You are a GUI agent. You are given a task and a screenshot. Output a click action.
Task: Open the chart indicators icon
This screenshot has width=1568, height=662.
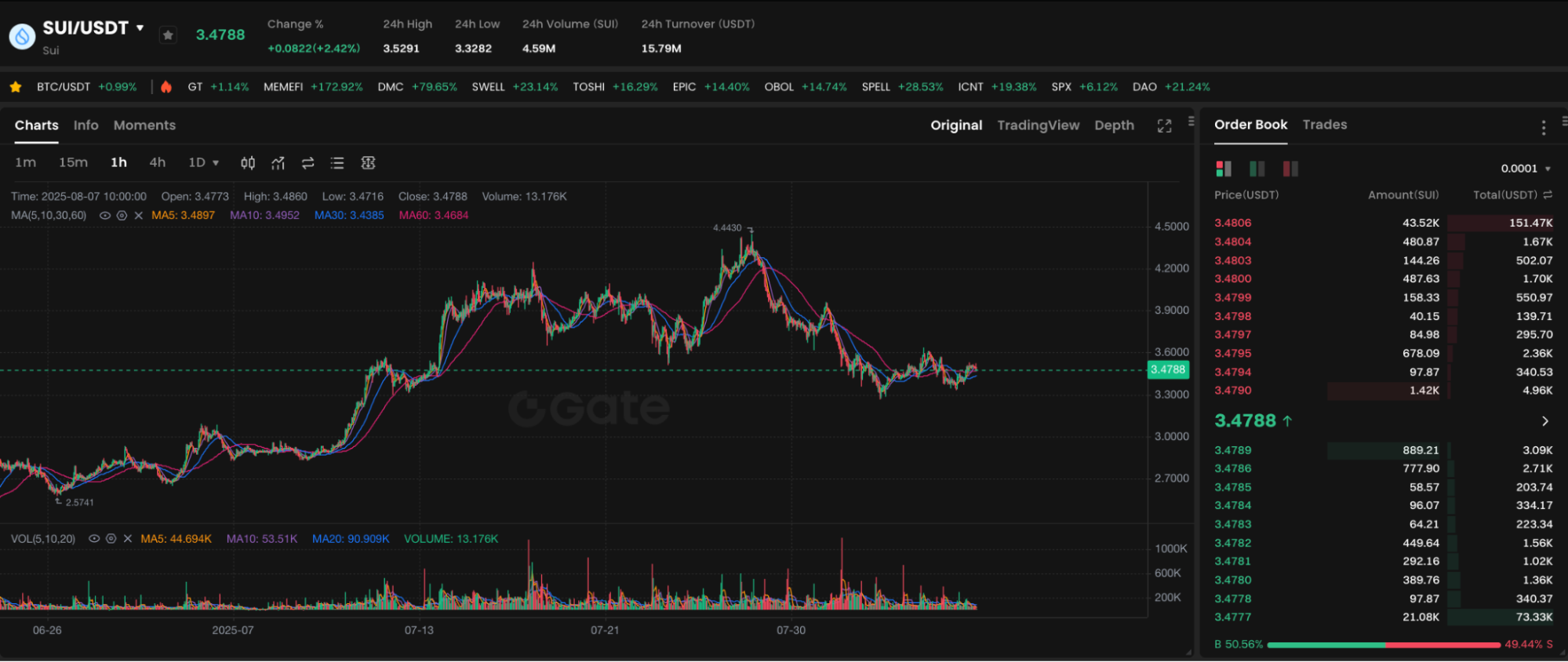tap(278, 163)
